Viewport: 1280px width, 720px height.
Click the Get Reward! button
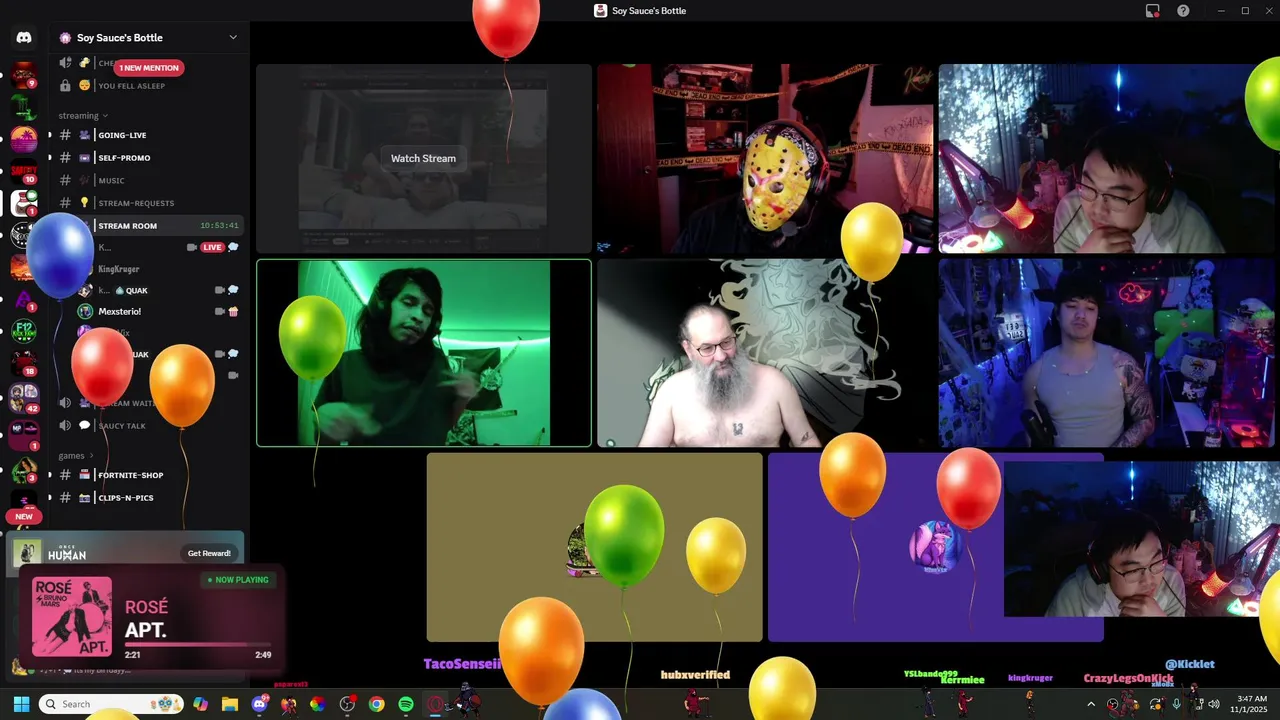coord(209,553)
